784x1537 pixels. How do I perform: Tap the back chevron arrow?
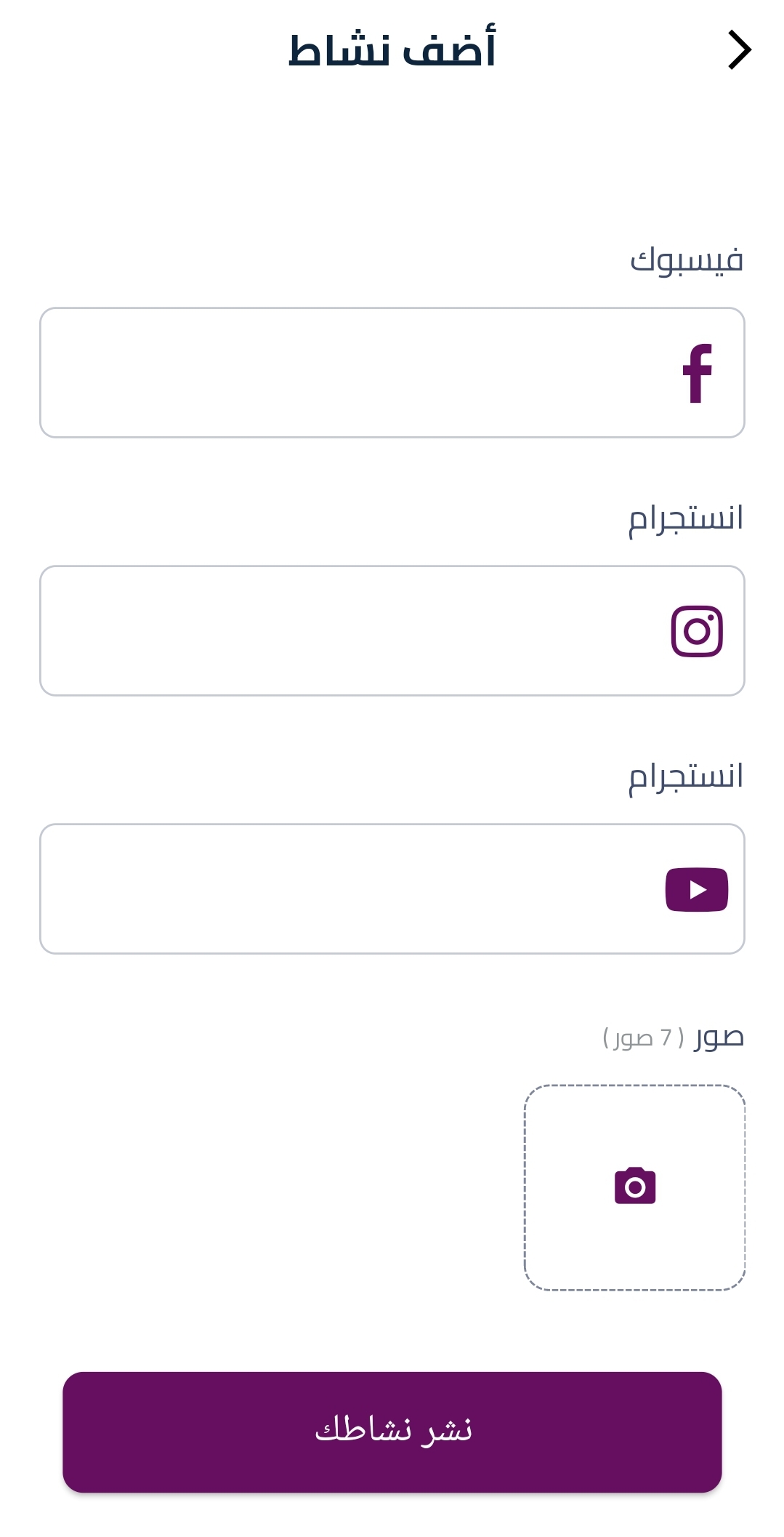pos(739,50)
